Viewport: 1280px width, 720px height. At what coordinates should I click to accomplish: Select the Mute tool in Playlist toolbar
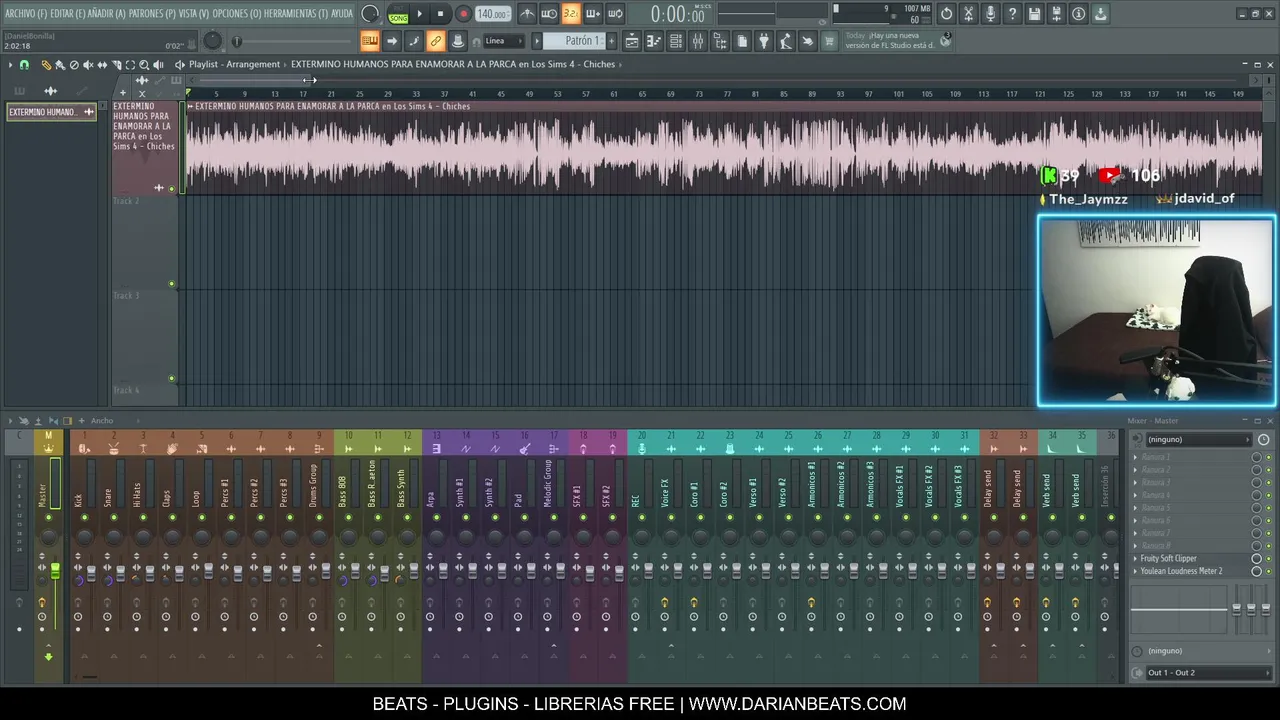pos(87,64)
